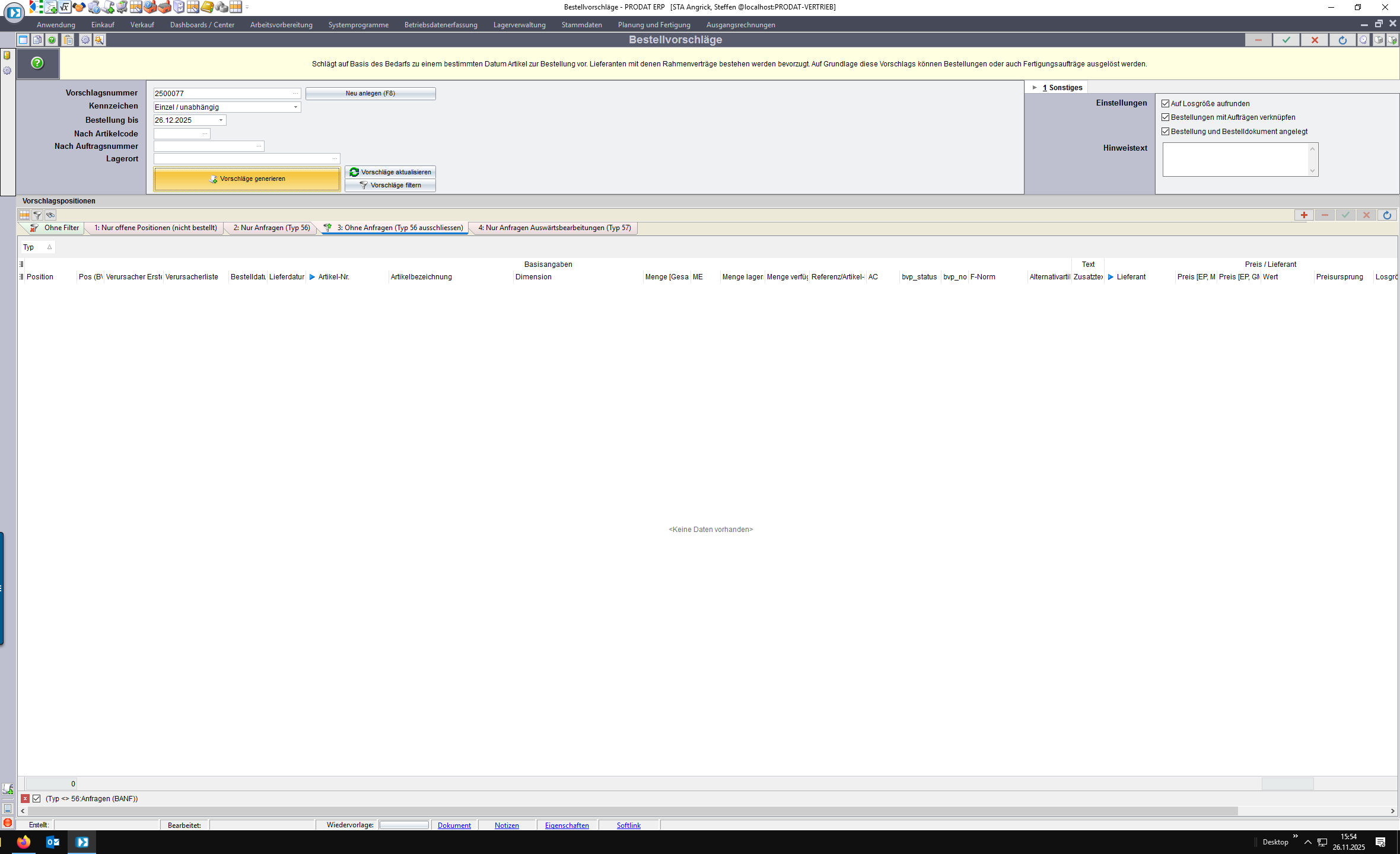
Task: Open the Kennzeichen dropdown
Action: (295, 107)
